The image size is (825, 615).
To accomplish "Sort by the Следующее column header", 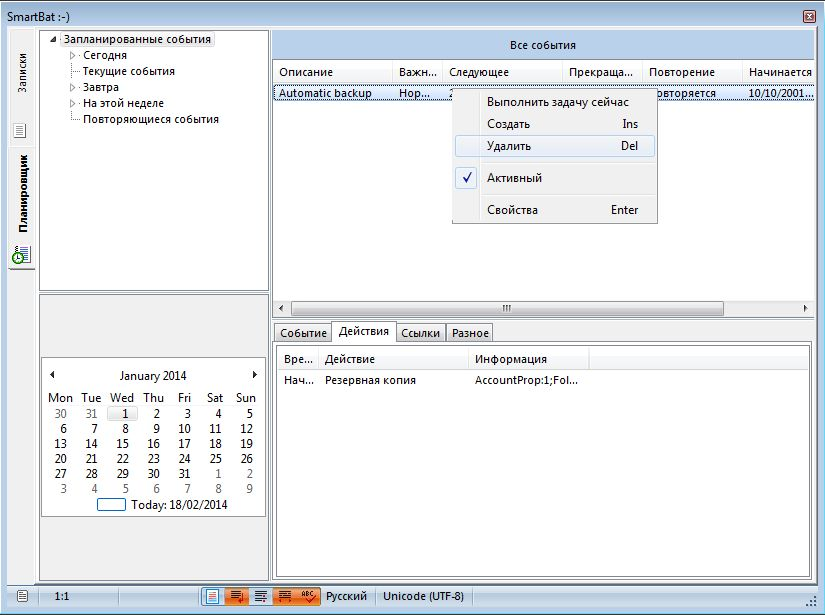I will click(502, 72).
